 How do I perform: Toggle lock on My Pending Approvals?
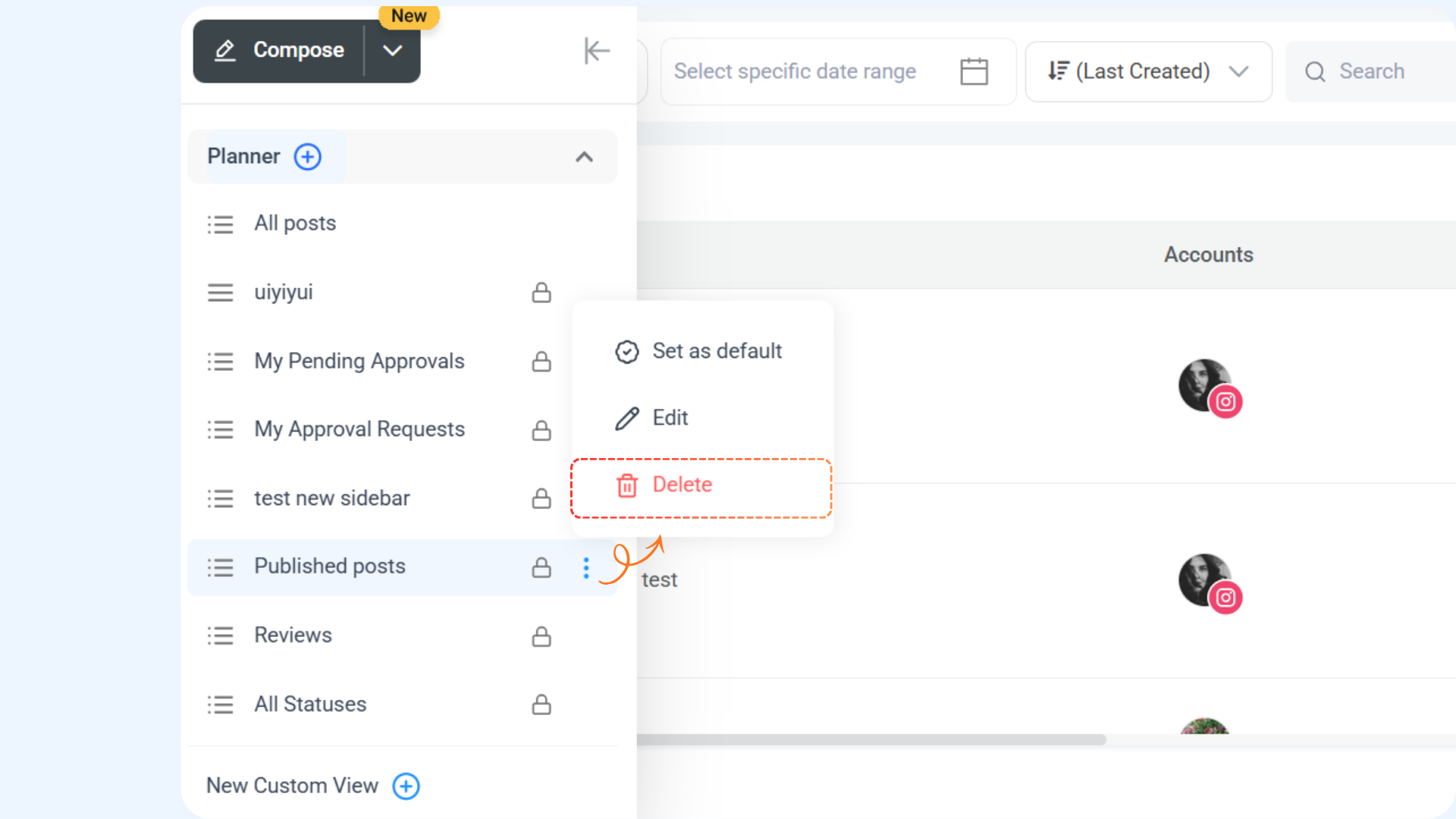click(x=541, y=362)
